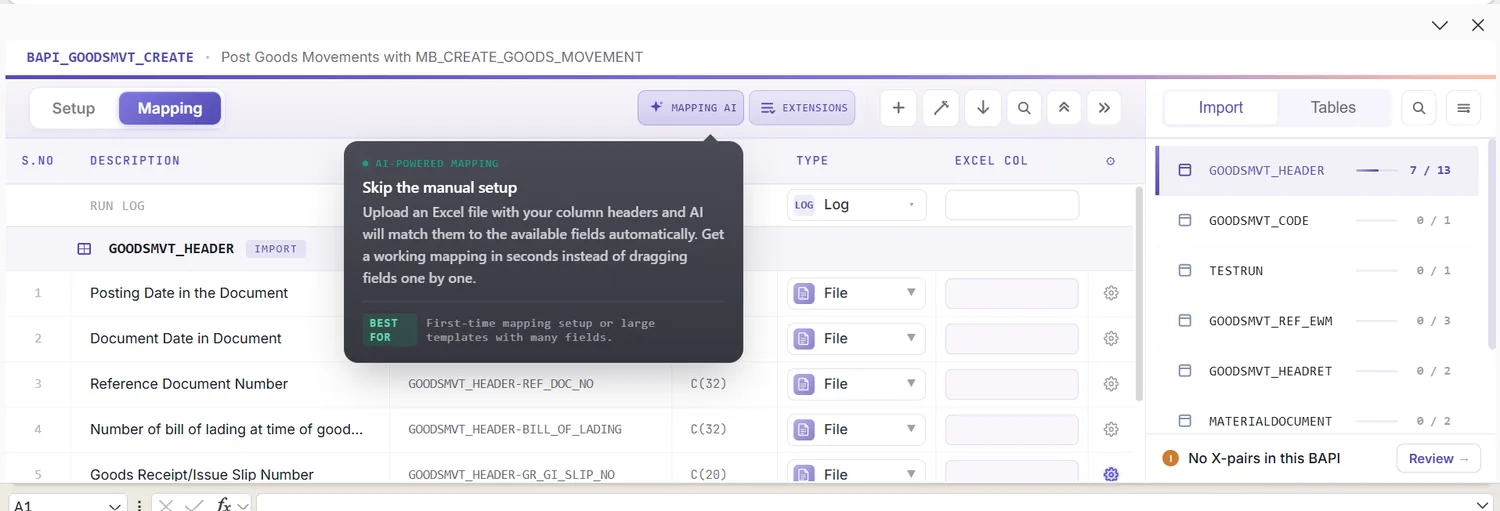Select TESTRUN in structure list
Screen dimensions: 1500x511
coord(1317,270)
